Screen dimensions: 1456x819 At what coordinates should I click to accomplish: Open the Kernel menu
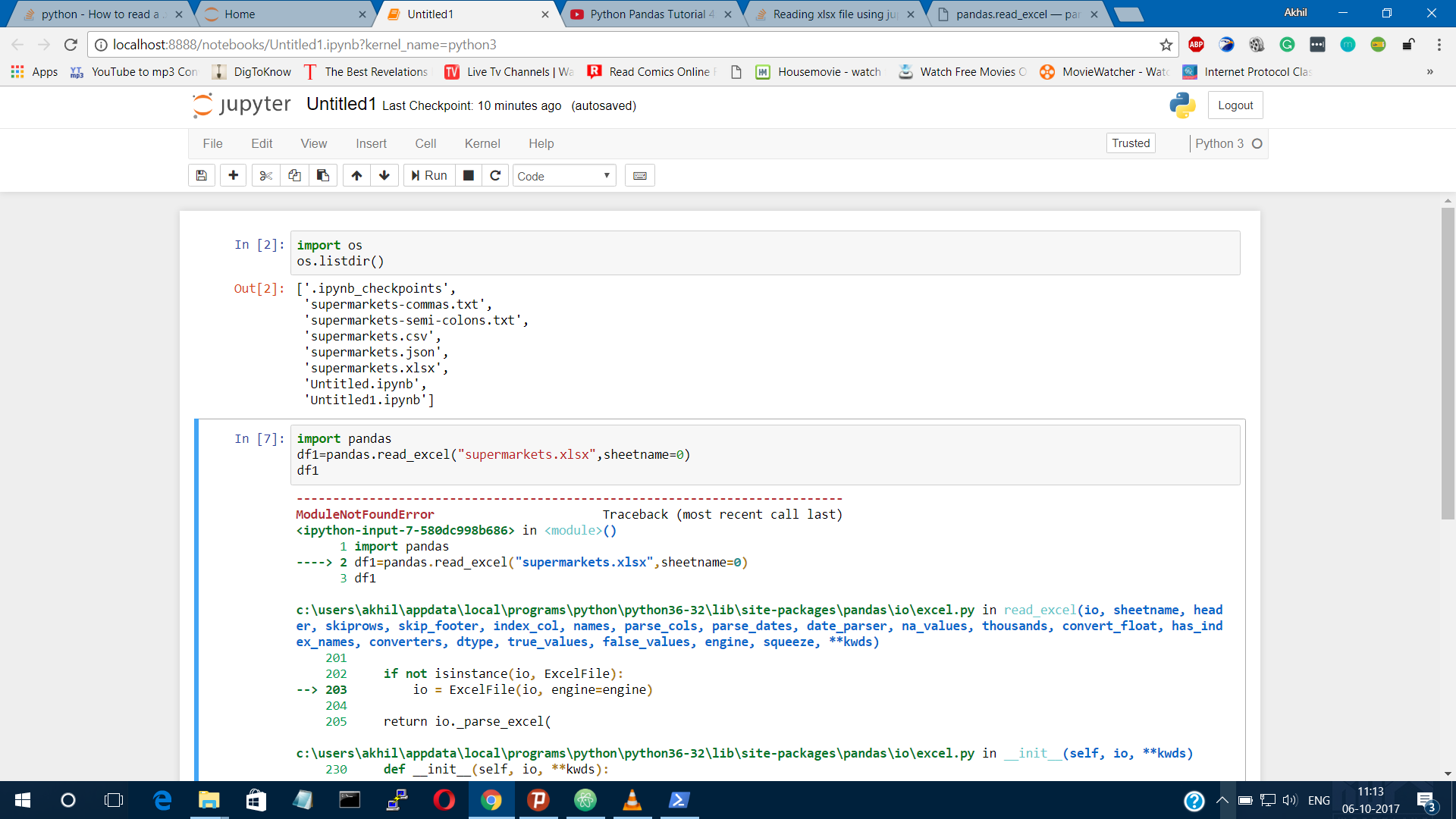click(x=482, y=143)
